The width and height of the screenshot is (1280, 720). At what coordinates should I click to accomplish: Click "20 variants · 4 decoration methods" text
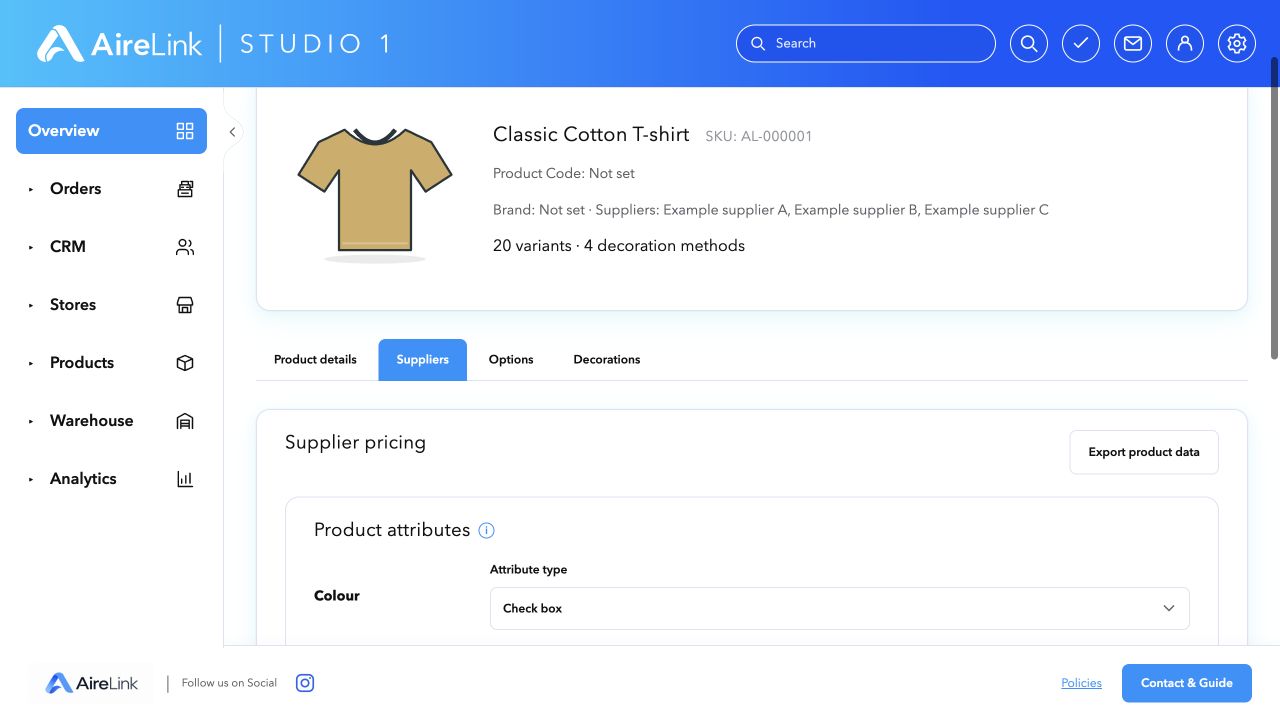point(619,246)
